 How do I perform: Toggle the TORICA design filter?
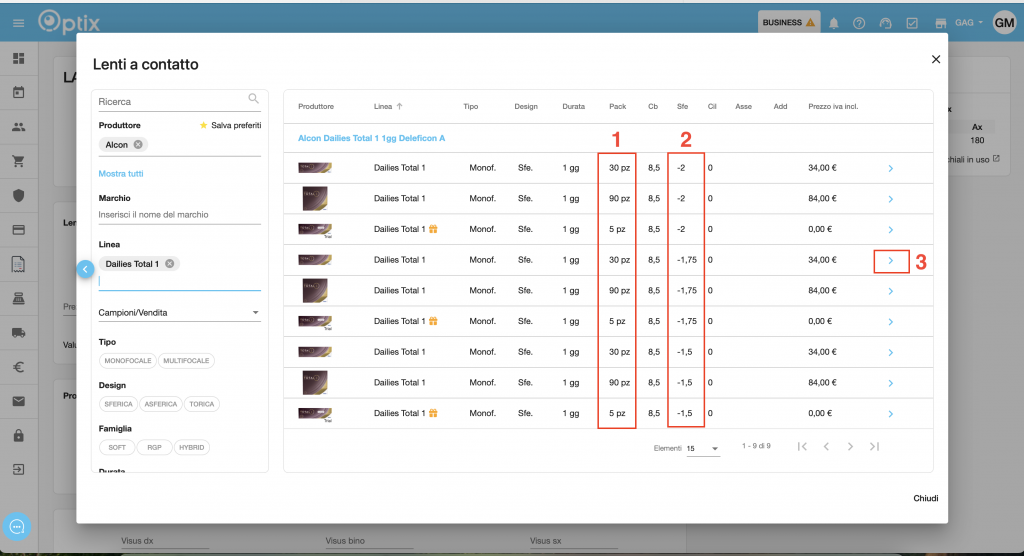pyautogui.click(x=202, y=404)
